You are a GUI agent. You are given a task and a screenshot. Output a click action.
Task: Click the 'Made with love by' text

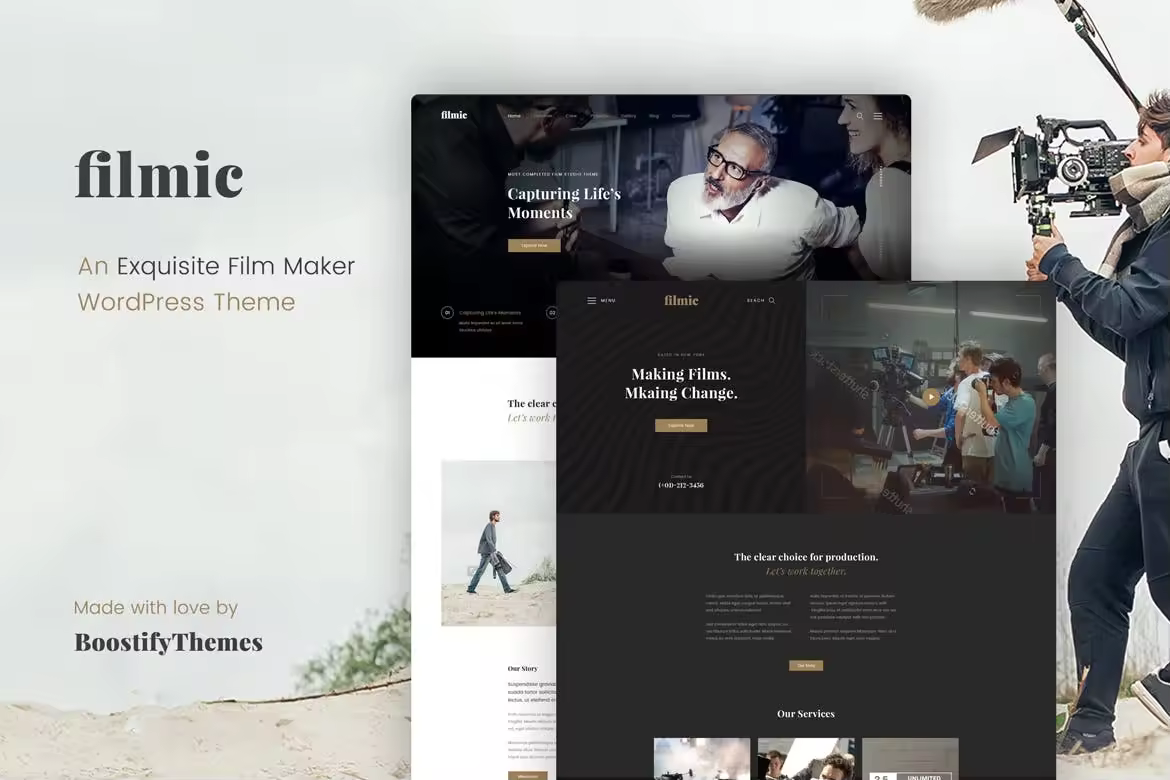tap(156, 608)
